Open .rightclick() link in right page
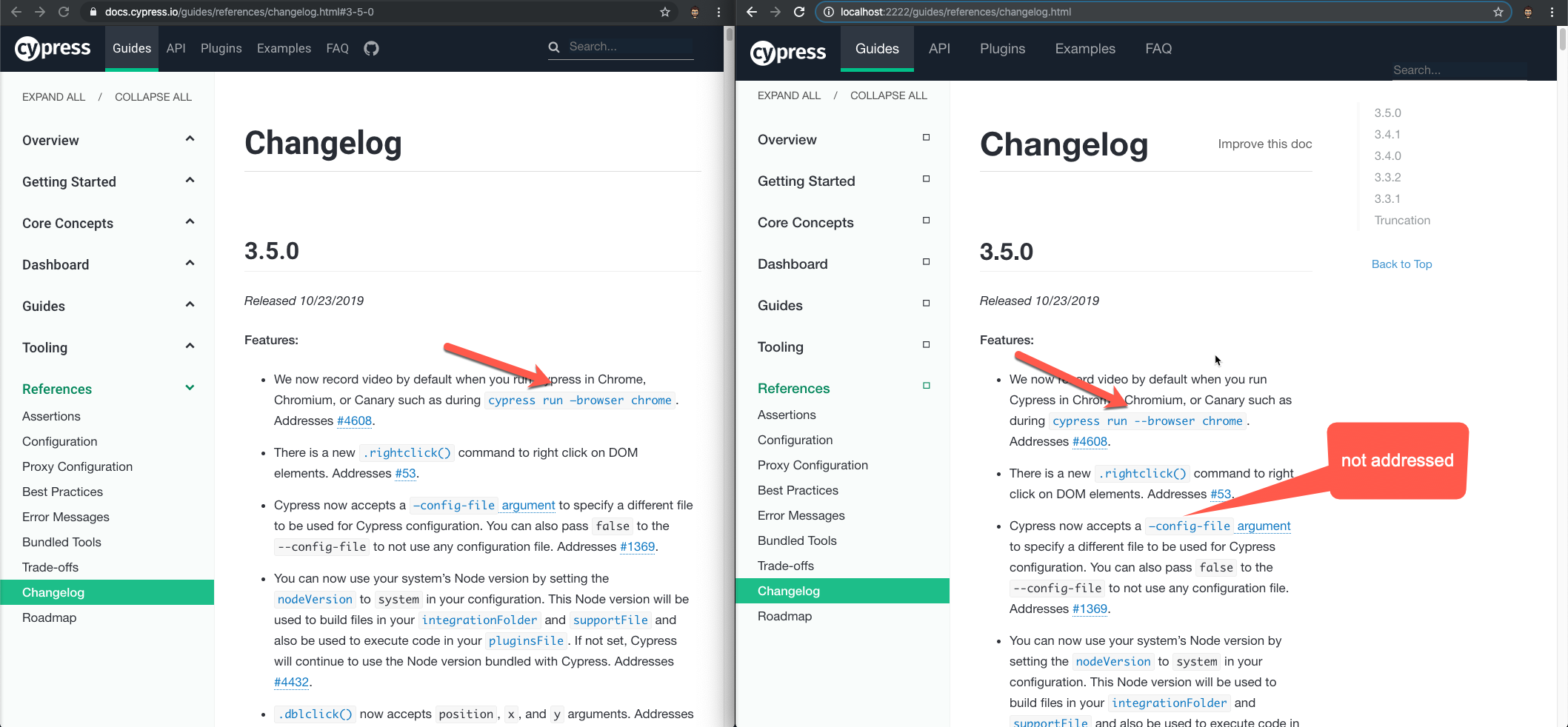The height and width of the screenshot is (727, 1568). click(1142, 474)
